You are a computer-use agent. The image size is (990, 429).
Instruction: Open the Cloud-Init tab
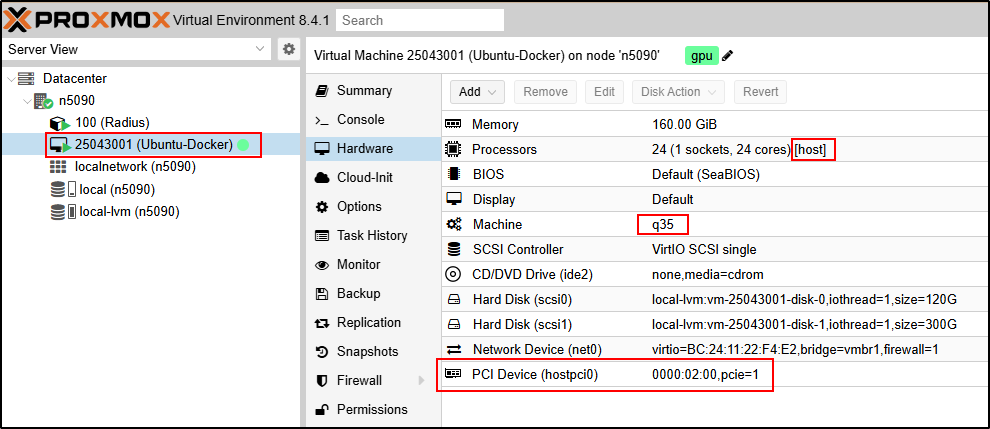[x=373, y=178]
